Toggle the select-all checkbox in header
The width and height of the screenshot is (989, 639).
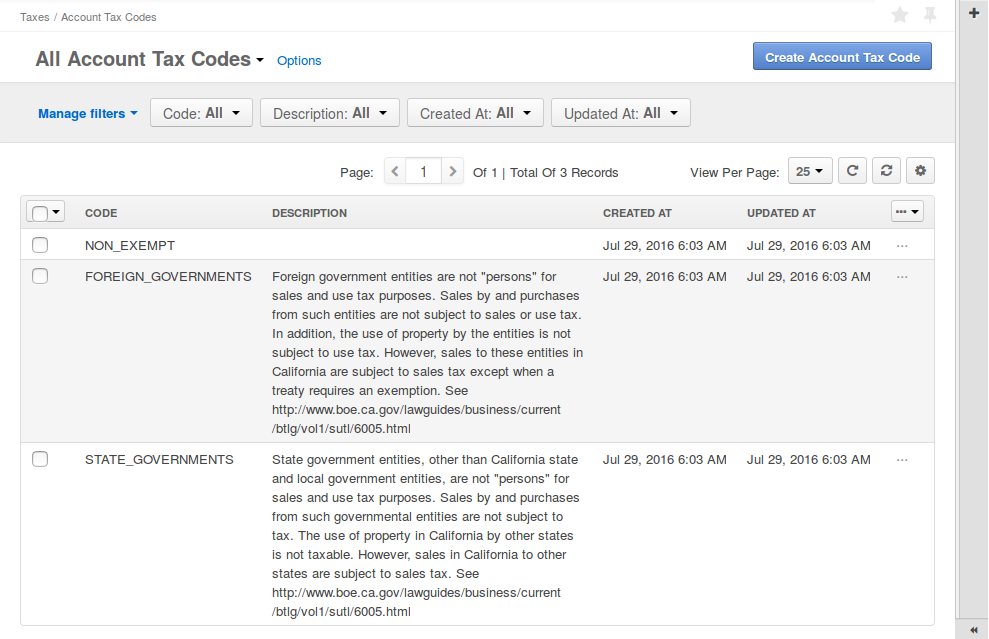coord(44,211)
